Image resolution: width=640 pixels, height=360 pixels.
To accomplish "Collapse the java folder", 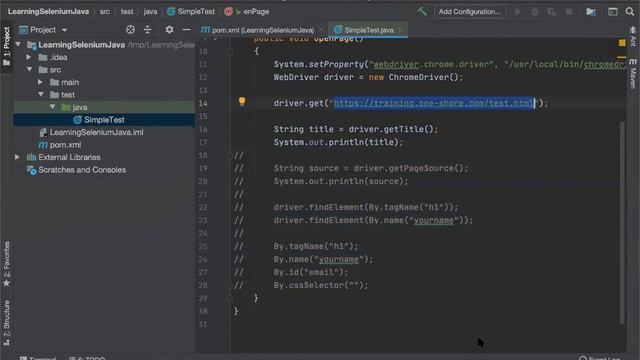I will [x=52, y=107].
